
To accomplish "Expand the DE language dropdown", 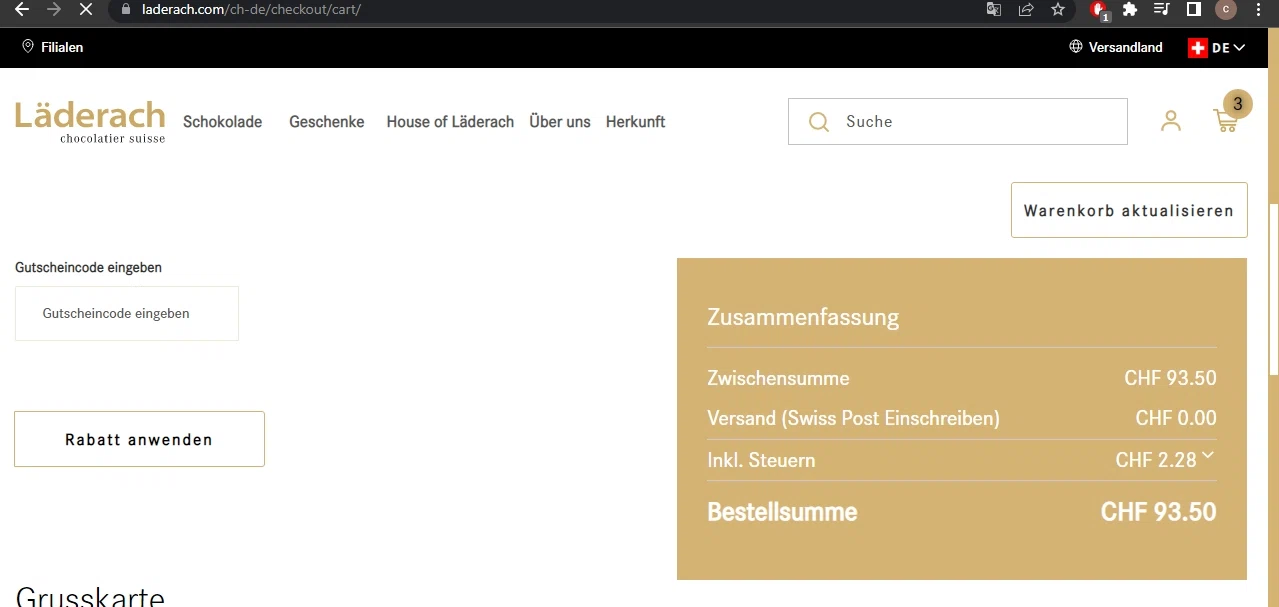I will pyautogui.click(x=1229, y=47).
